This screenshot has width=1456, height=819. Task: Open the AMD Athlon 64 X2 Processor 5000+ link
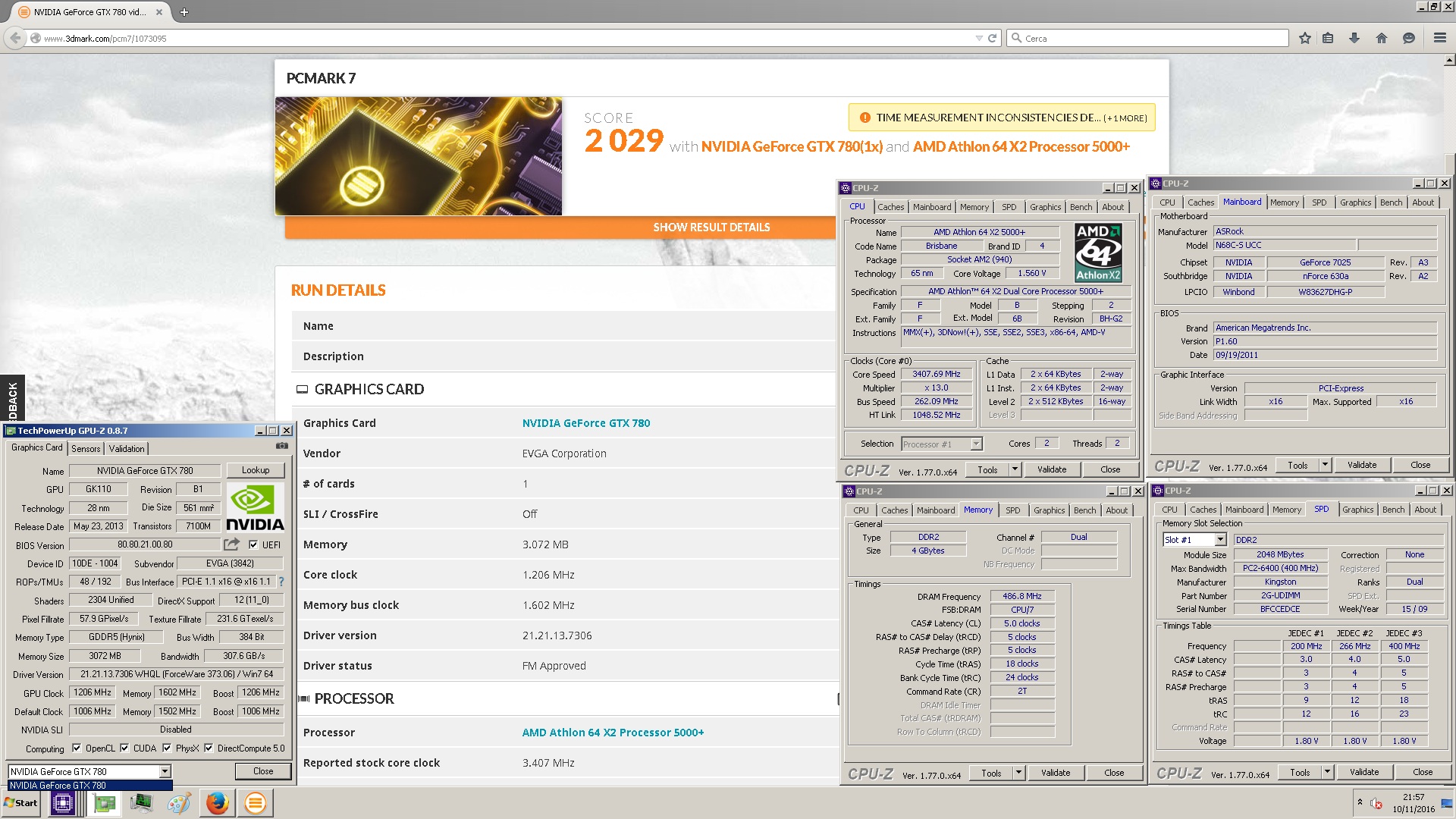(x=613, y=733)
